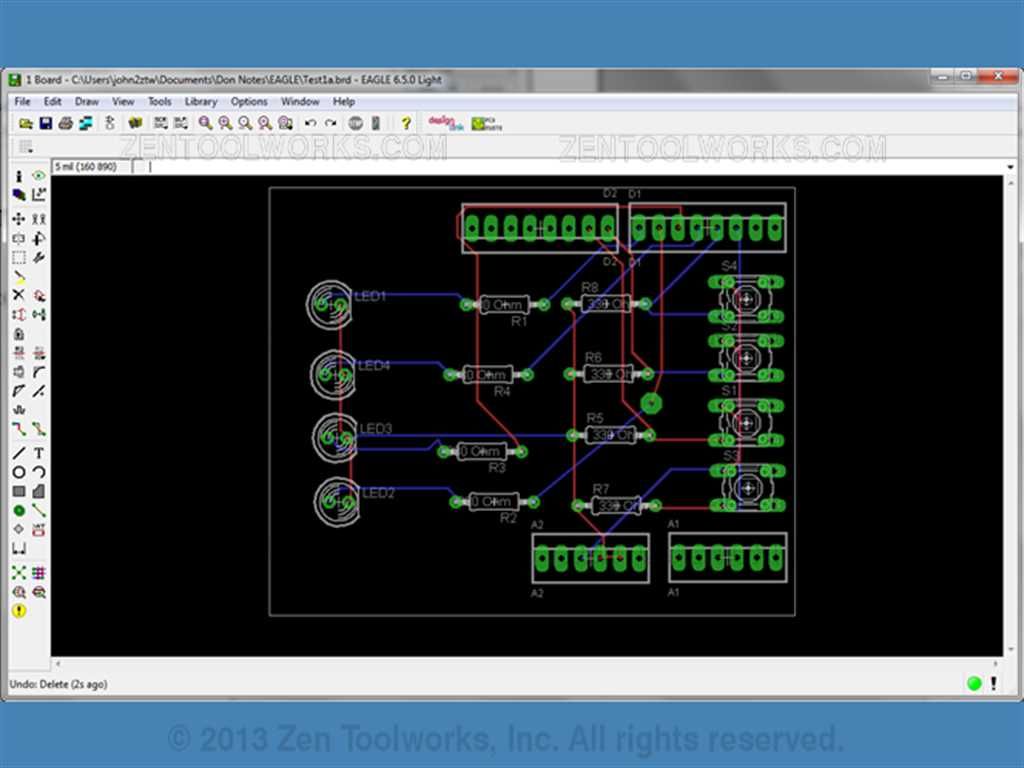Select the Mark tool
Image resolution: width=1024 pixels, height=768 pixels.
tap(39, 195)
